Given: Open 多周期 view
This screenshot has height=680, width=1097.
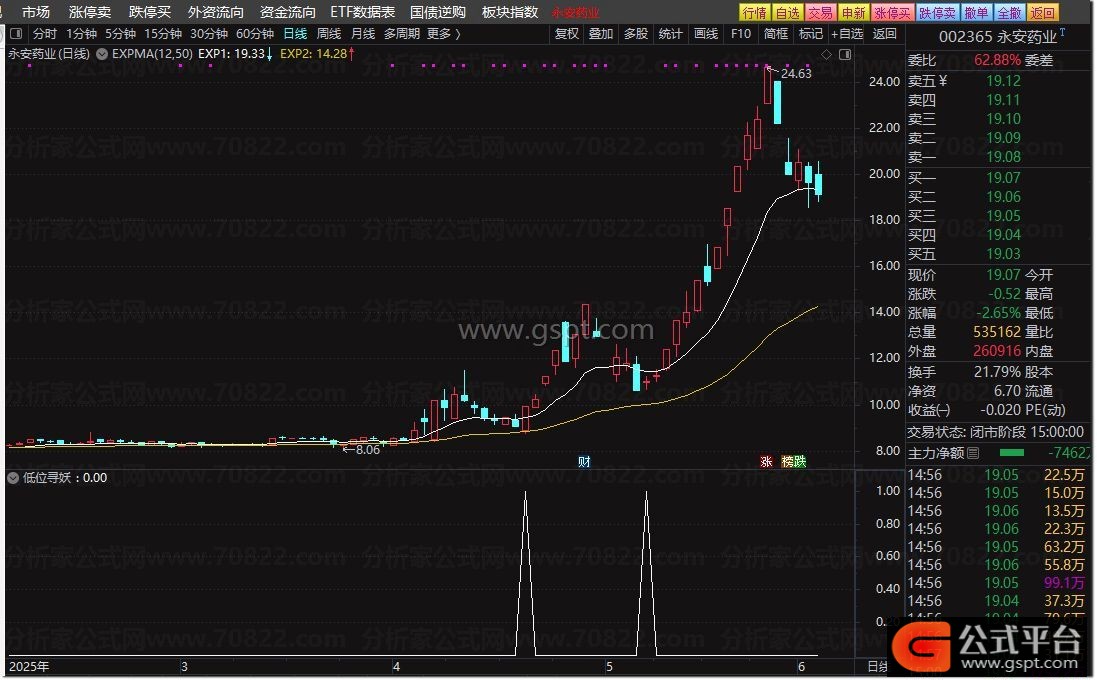Looking at the screenshot, I should coord(402,34).
